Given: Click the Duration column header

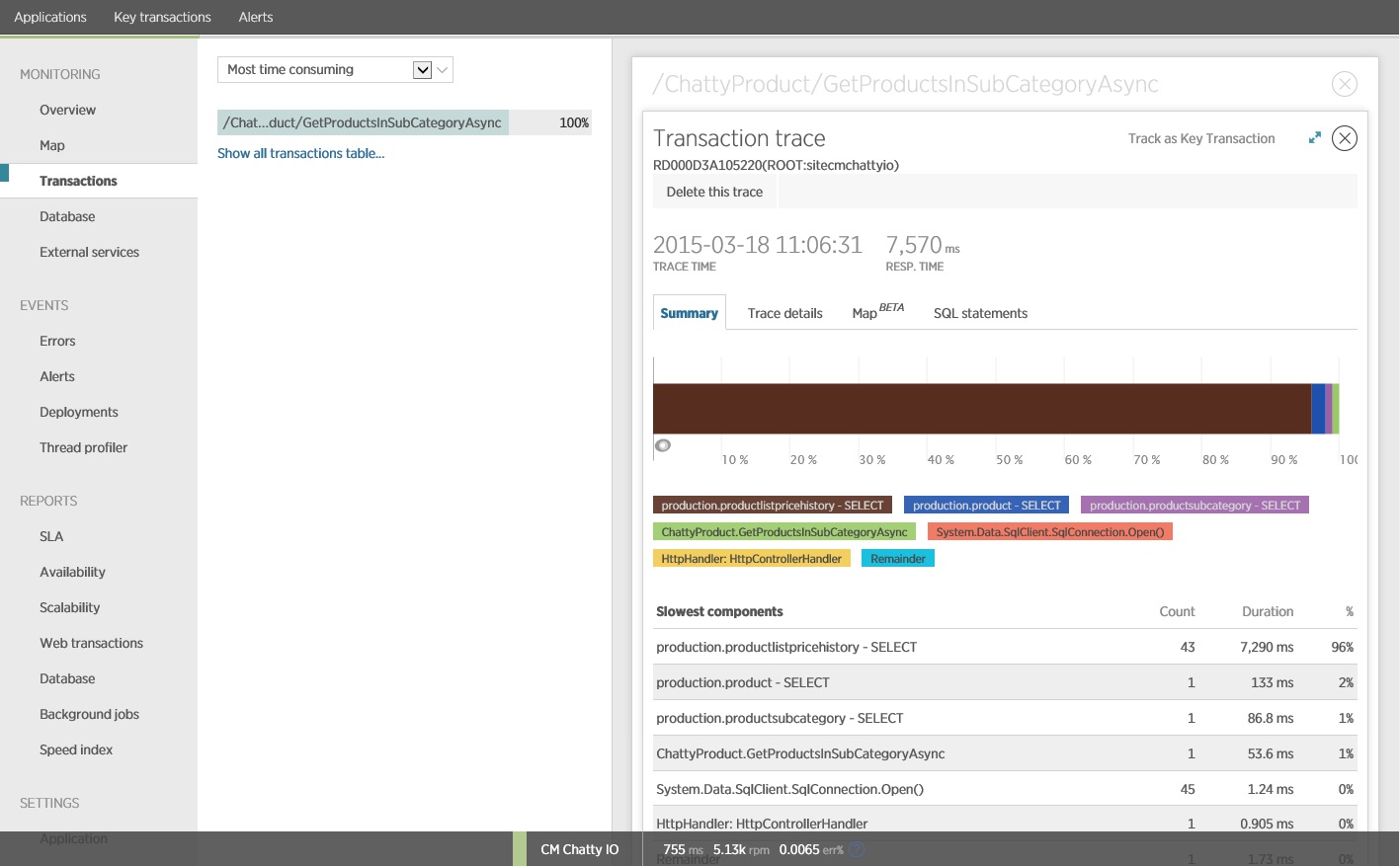Looking at the screenshot, I should point(1268,611).
